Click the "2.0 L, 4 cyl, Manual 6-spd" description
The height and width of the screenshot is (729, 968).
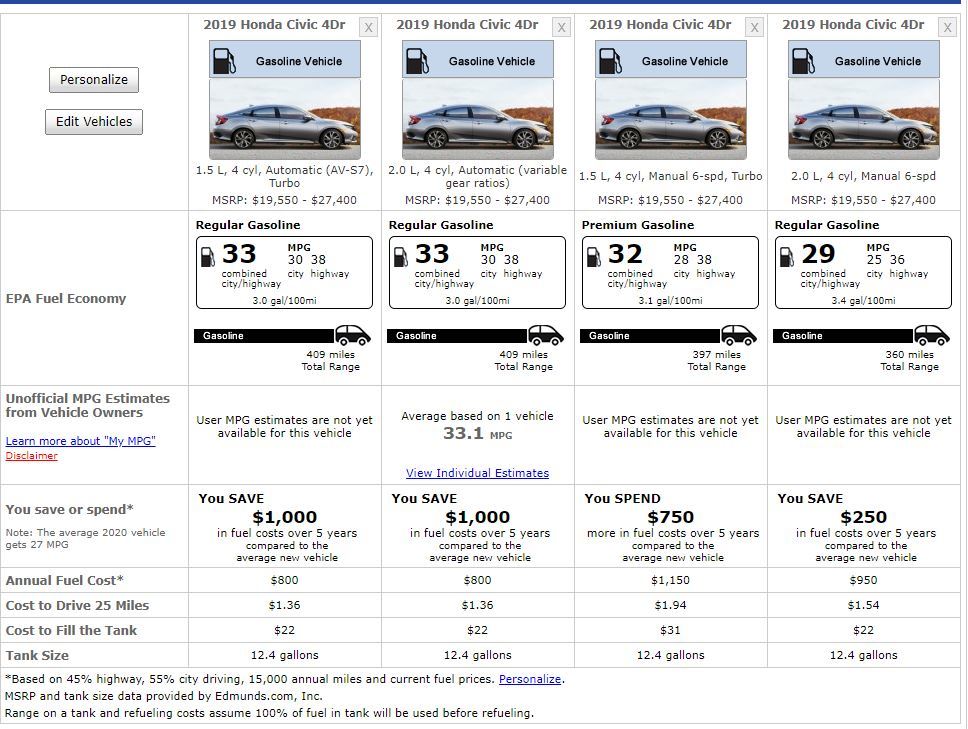pyautogui.click(x=863, y=176)
